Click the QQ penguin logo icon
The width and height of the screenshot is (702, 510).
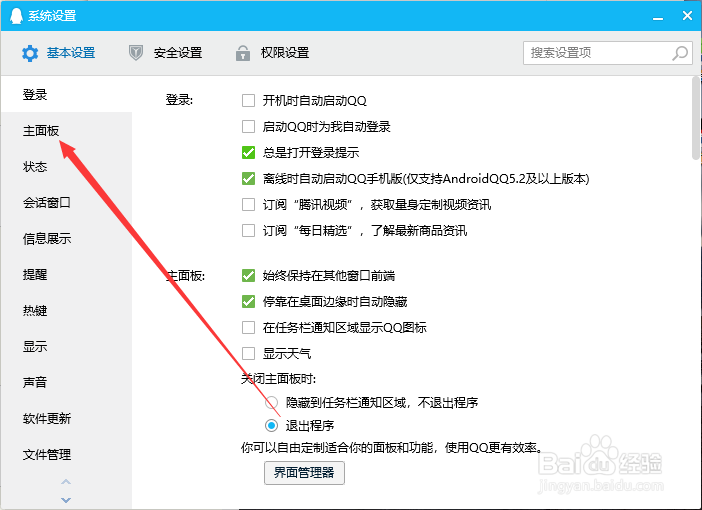[x=16, y=16]
